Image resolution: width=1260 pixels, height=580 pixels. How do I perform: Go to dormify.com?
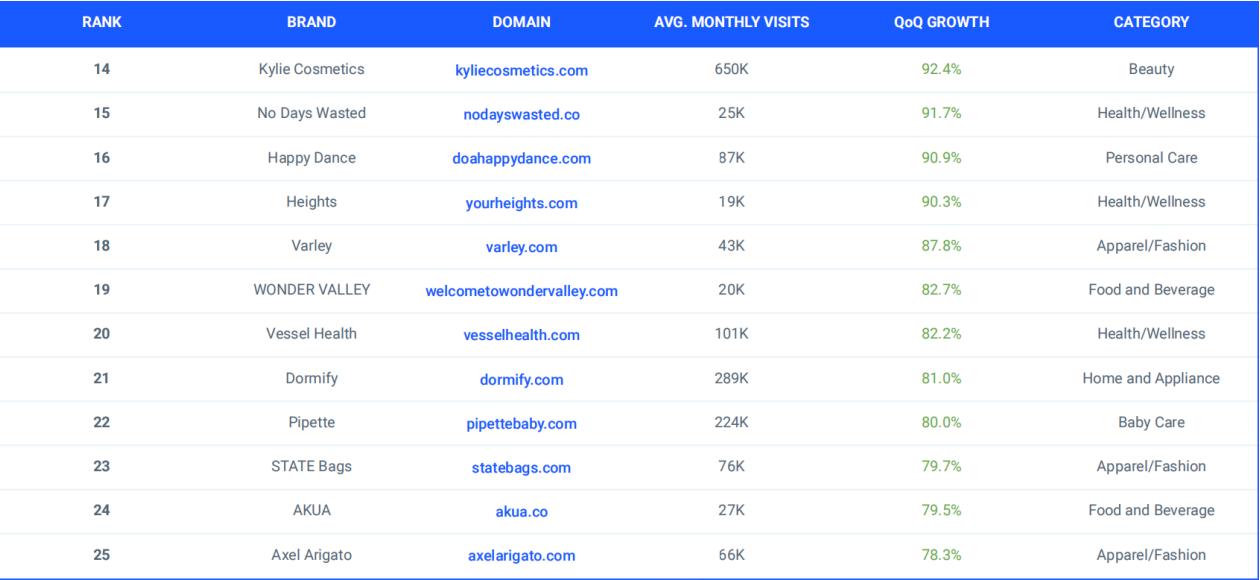[521, 380]
